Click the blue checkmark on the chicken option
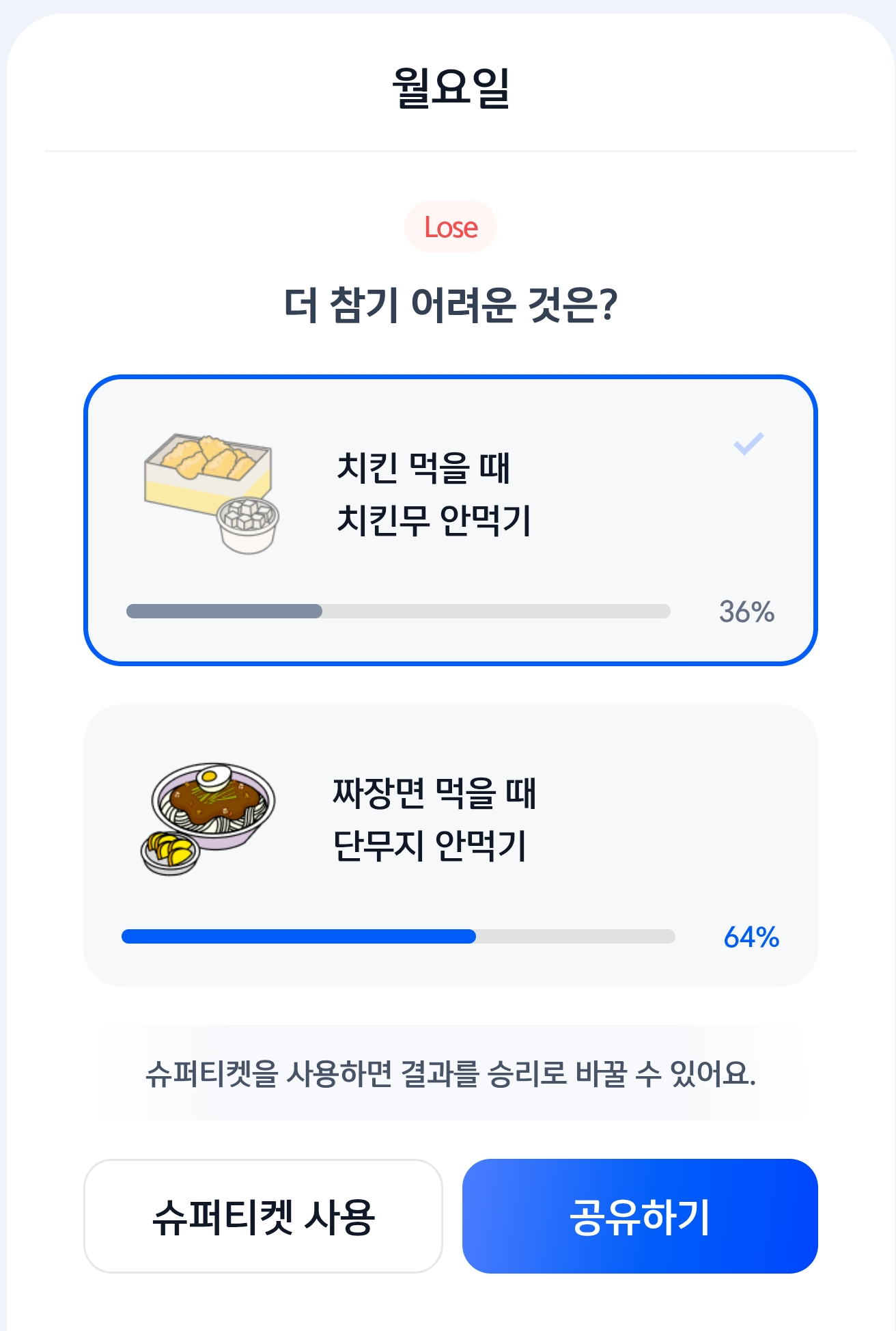The image size is (896, 1331). point(748,444)
